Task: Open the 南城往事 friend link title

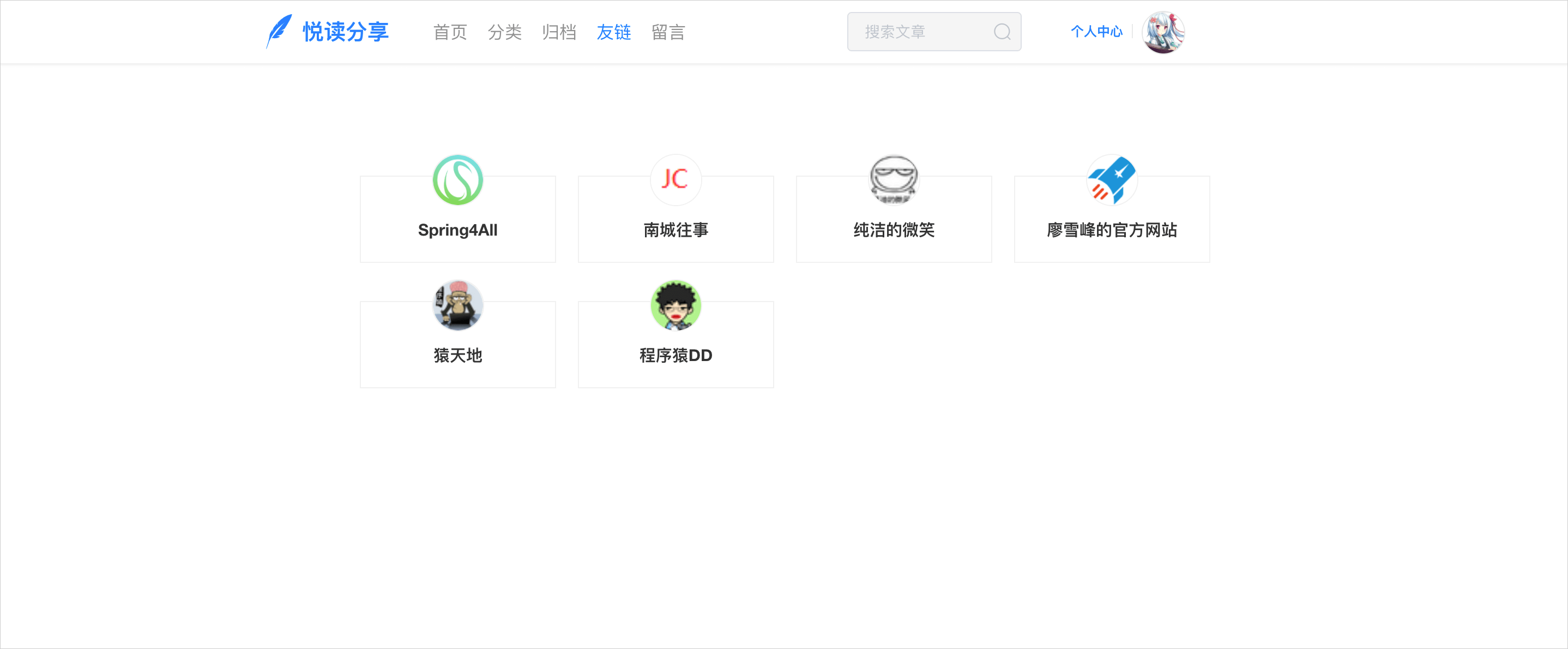Action: [x=676, y=230]
